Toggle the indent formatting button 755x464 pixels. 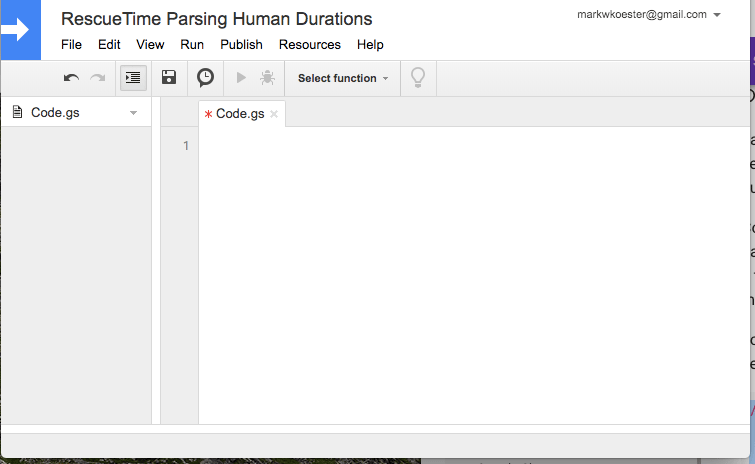click(133, 78)
